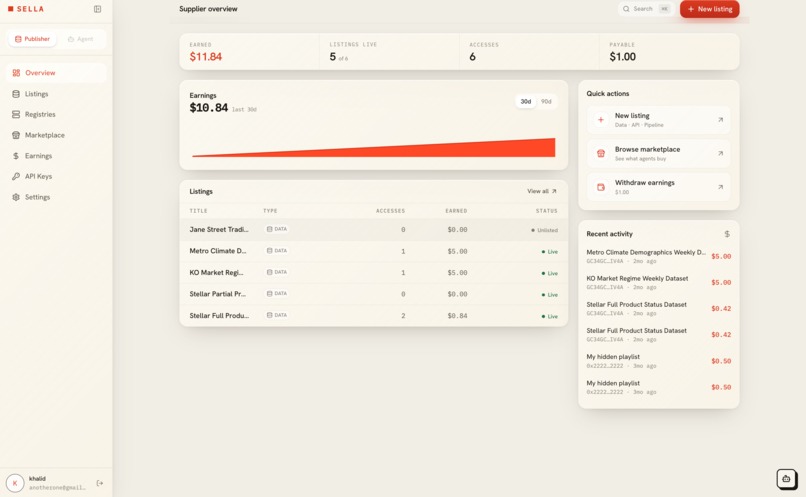The image size is (806, 497).
Task: Go to Registries section
Action: click(56, 115)
